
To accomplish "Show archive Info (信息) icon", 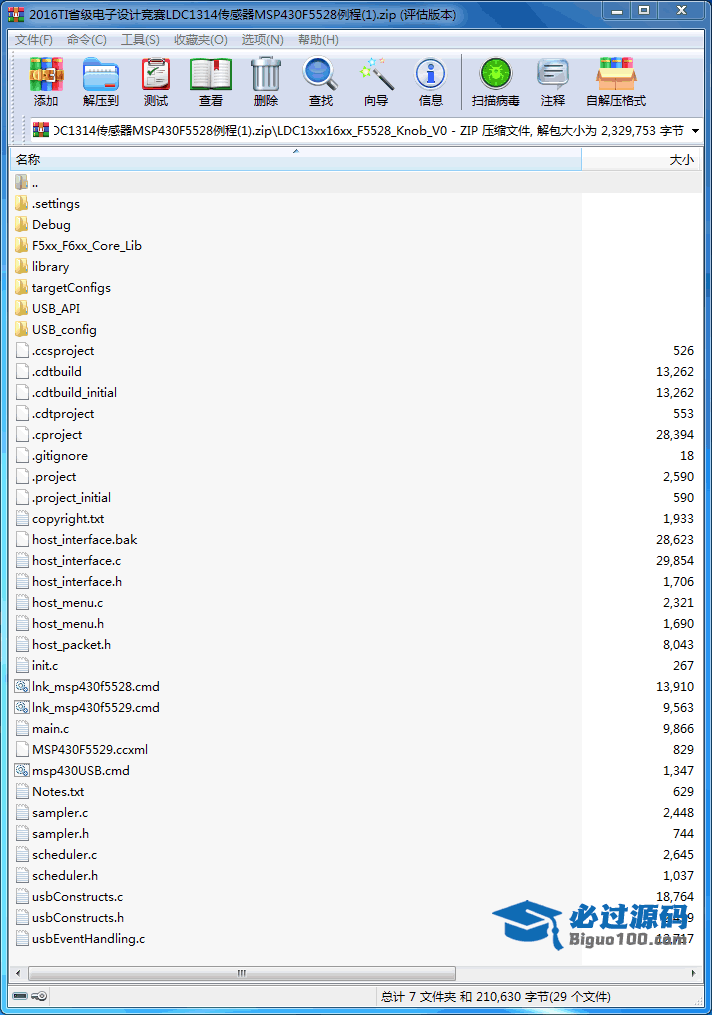I will point(430,74).
